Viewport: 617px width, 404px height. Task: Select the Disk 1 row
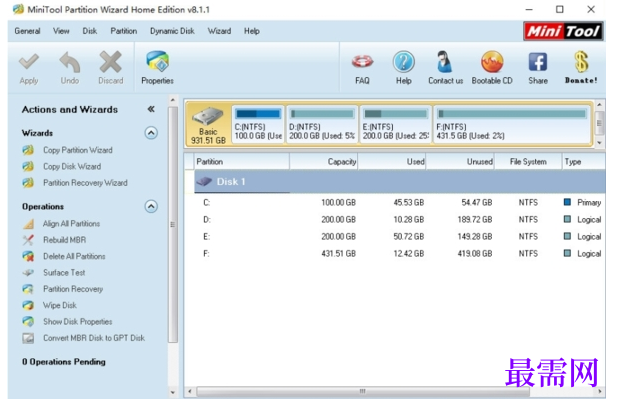(399, 182)
